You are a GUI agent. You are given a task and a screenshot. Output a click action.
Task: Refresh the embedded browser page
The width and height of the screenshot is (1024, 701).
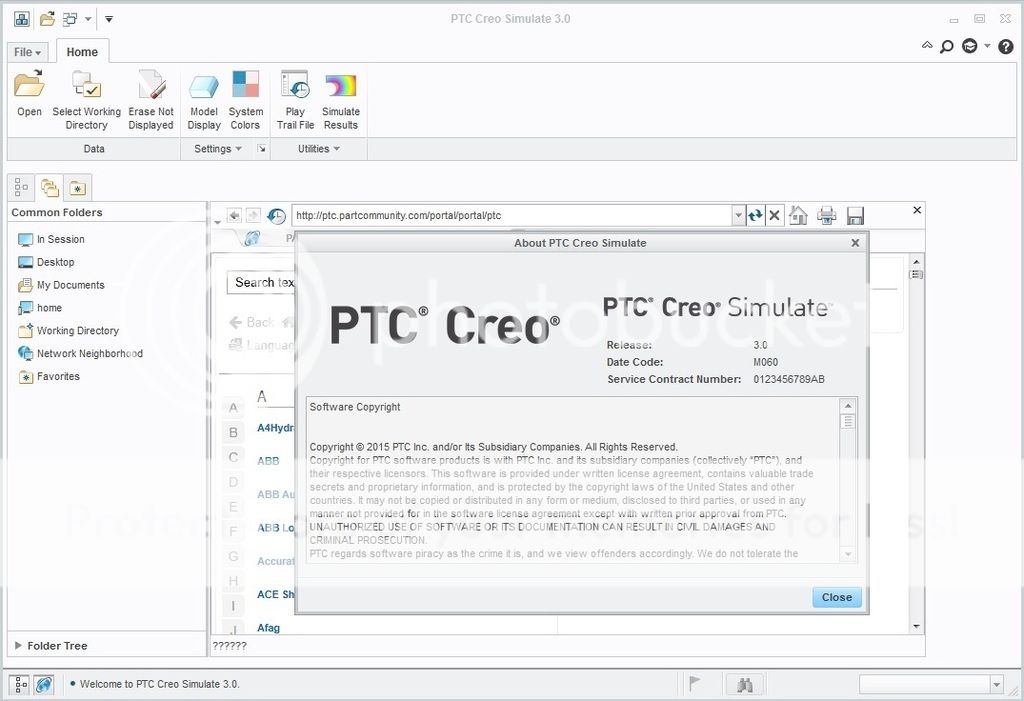[x=755, y=215]
